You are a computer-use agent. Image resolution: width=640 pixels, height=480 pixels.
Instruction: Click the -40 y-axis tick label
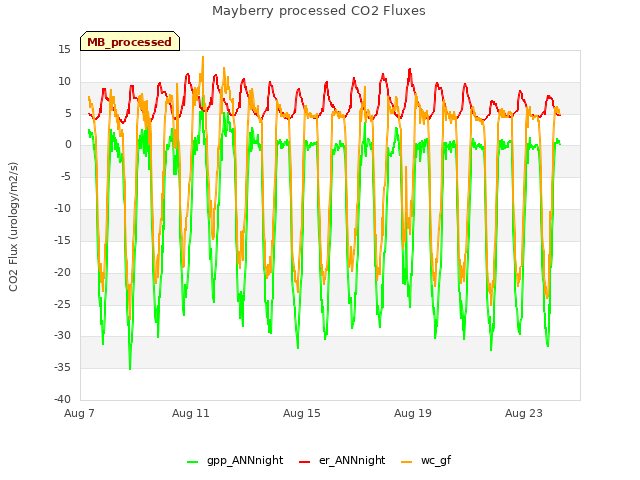63,399
